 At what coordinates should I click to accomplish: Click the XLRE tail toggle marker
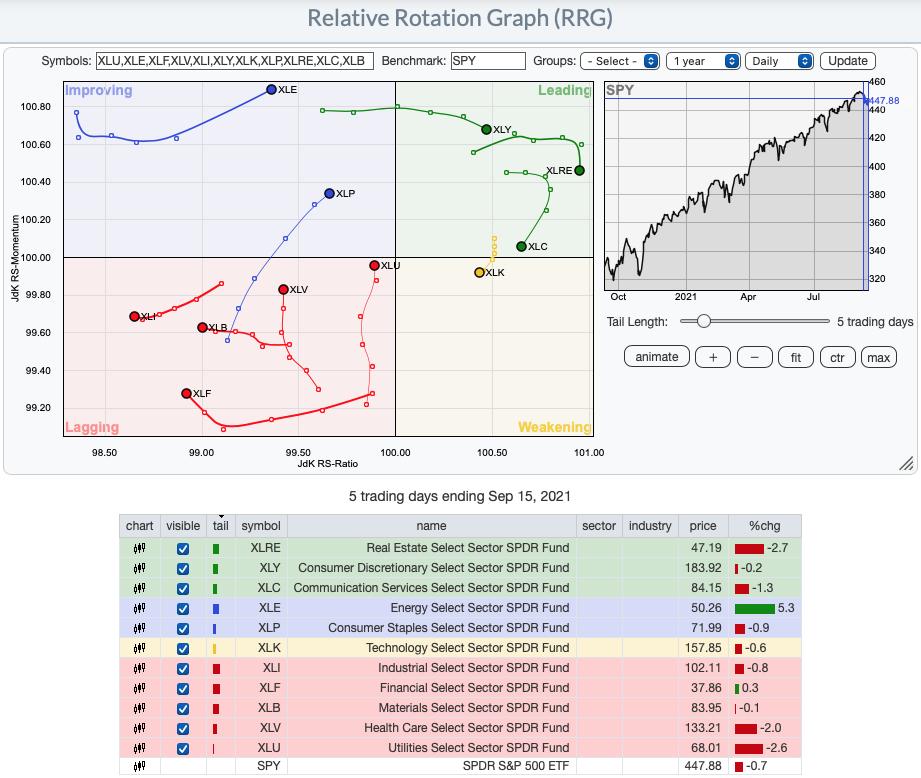(x=216, y=549)
